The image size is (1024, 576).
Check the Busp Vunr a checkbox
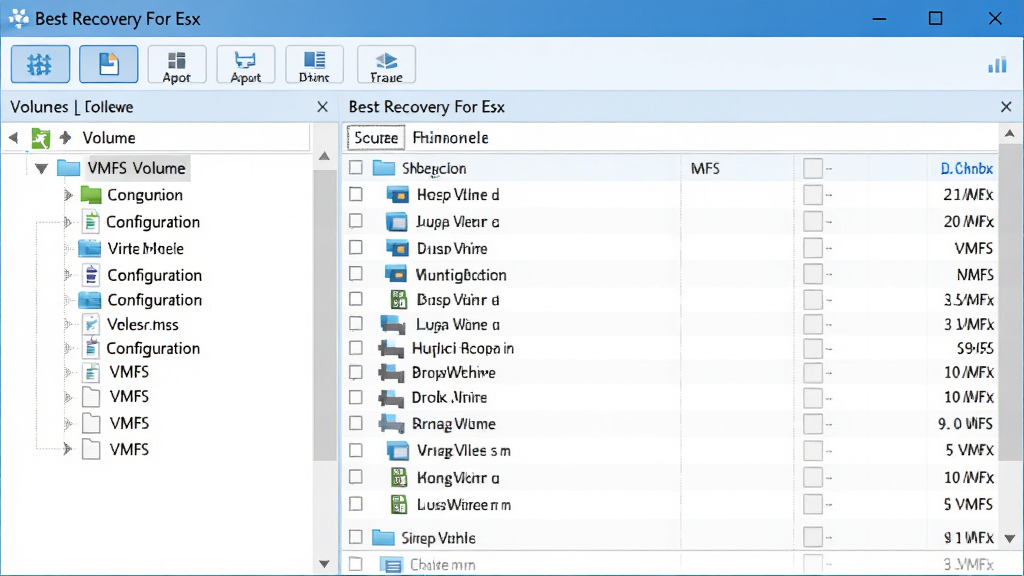click(x=355, y=298)
